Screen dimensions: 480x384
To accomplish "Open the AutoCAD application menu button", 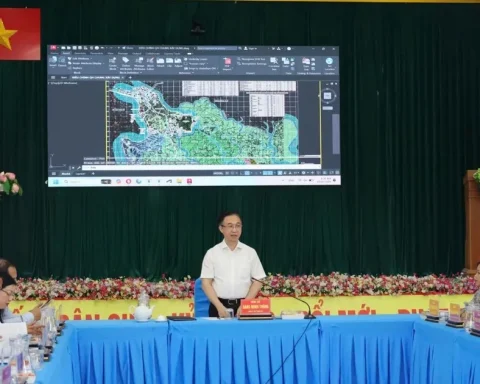I will [53, 48].
